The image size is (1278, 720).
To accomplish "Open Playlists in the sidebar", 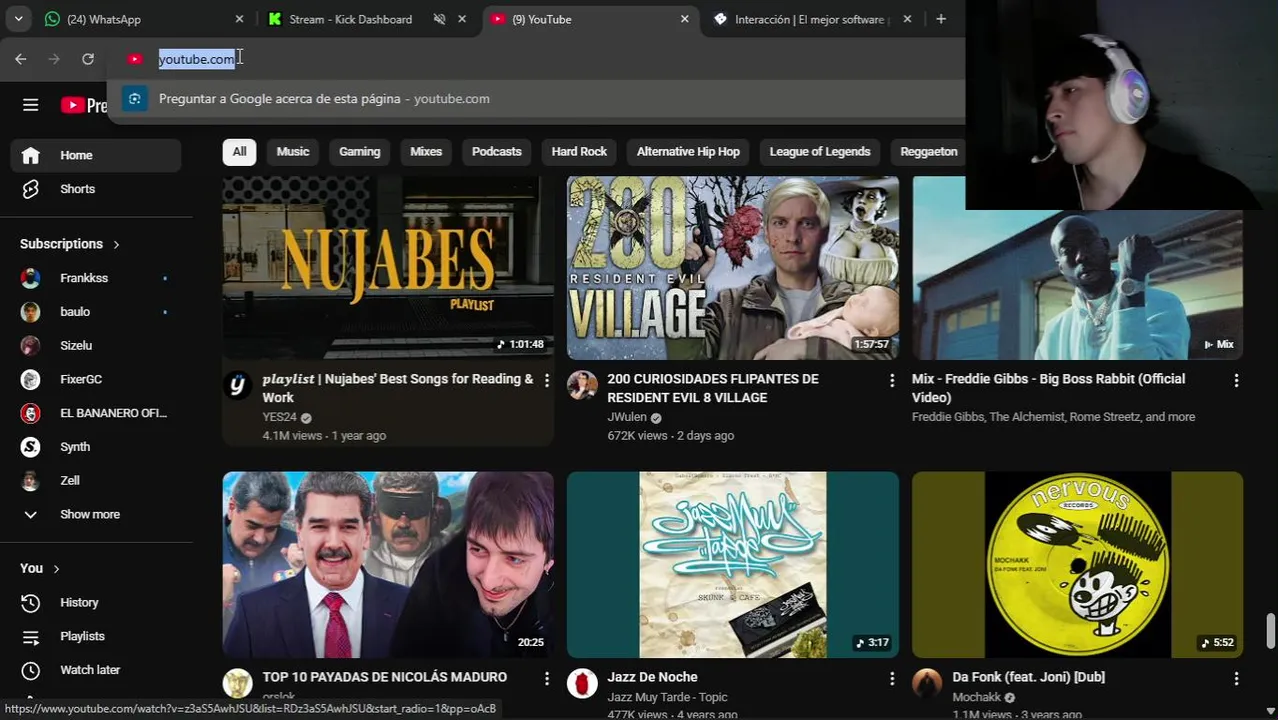I will pos(96,636).
